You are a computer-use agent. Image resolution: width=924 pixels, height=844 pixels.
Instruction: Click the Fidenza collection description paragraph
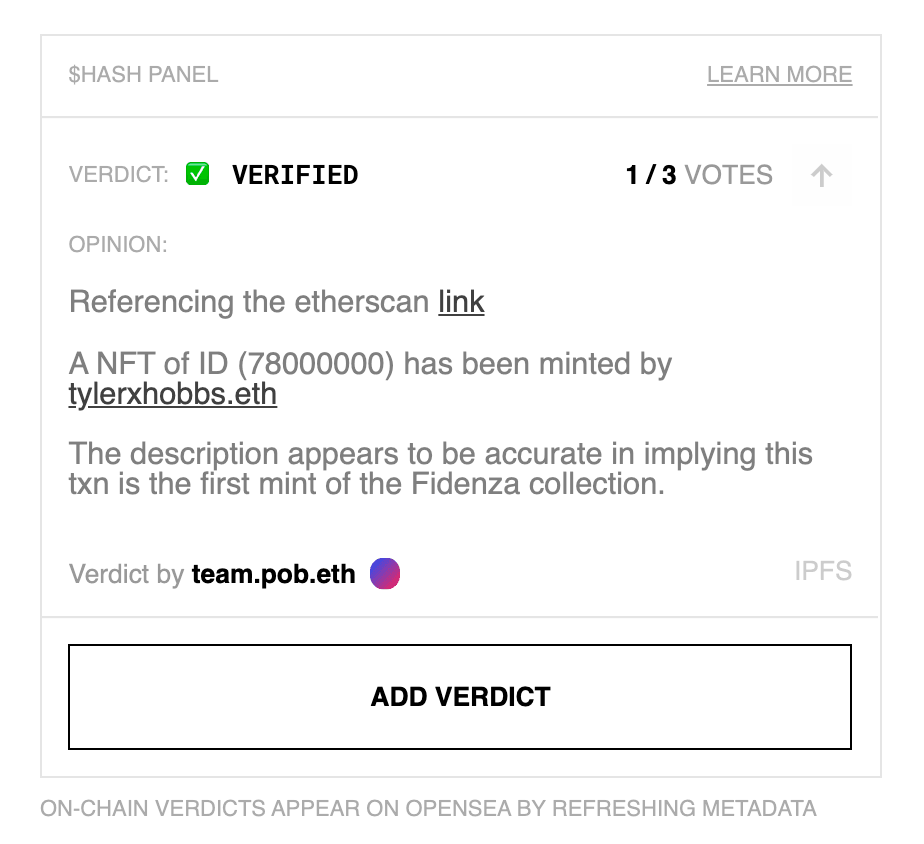441,469
